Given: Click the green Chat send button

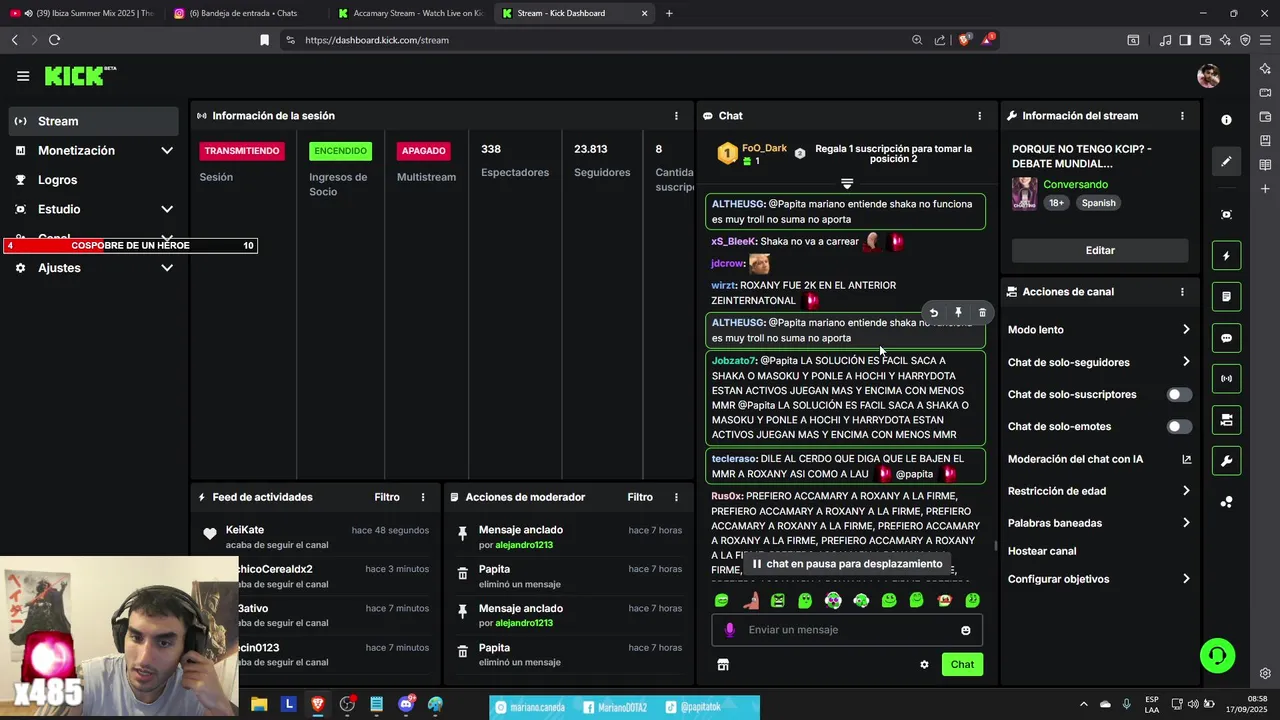Looking at the screenshot, I should (x=962, y=664).
